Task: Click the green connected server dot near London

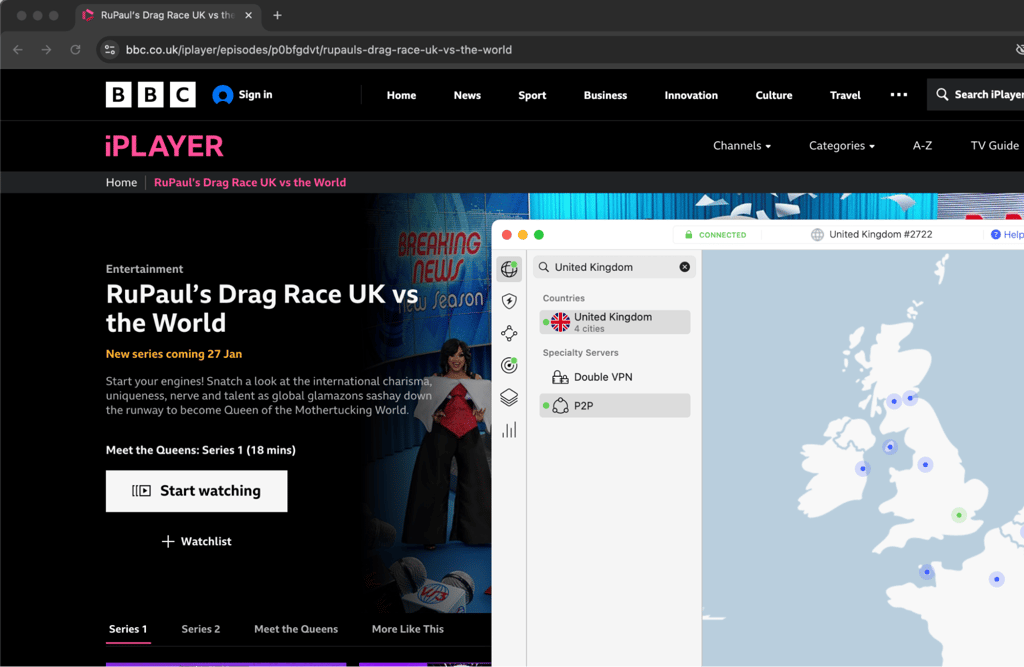Action: coord(959,515)
